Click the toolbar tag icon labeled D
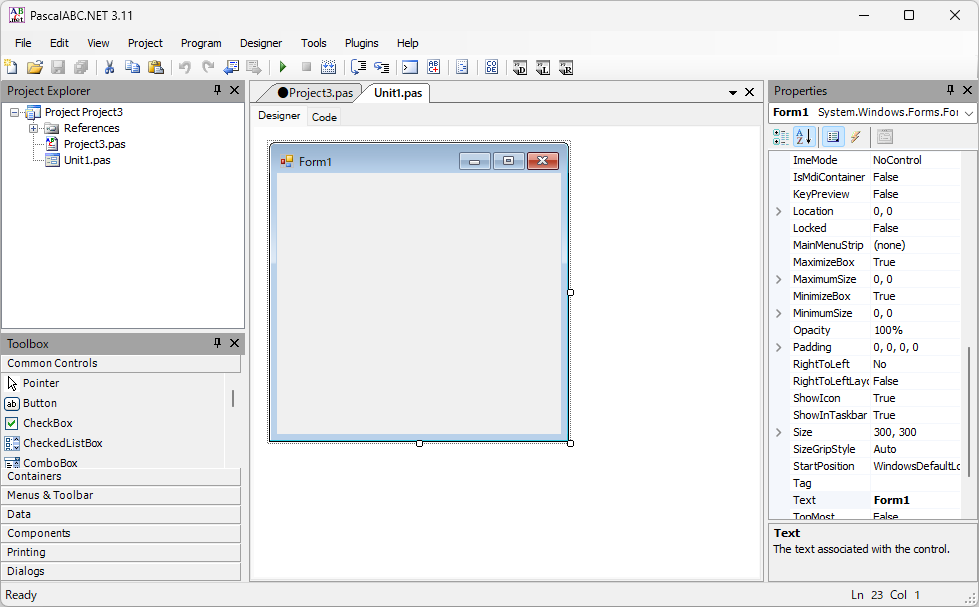 519,67
